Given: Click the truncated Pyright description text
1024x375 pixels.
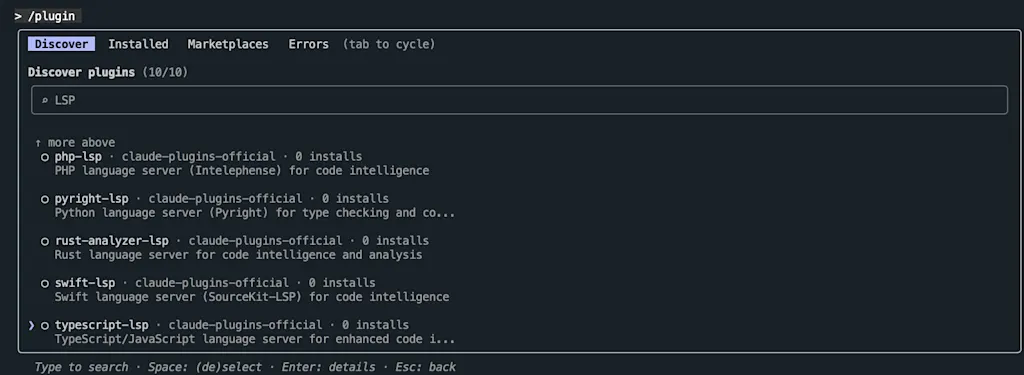Looking at the screenshot, I should point(255,213).
